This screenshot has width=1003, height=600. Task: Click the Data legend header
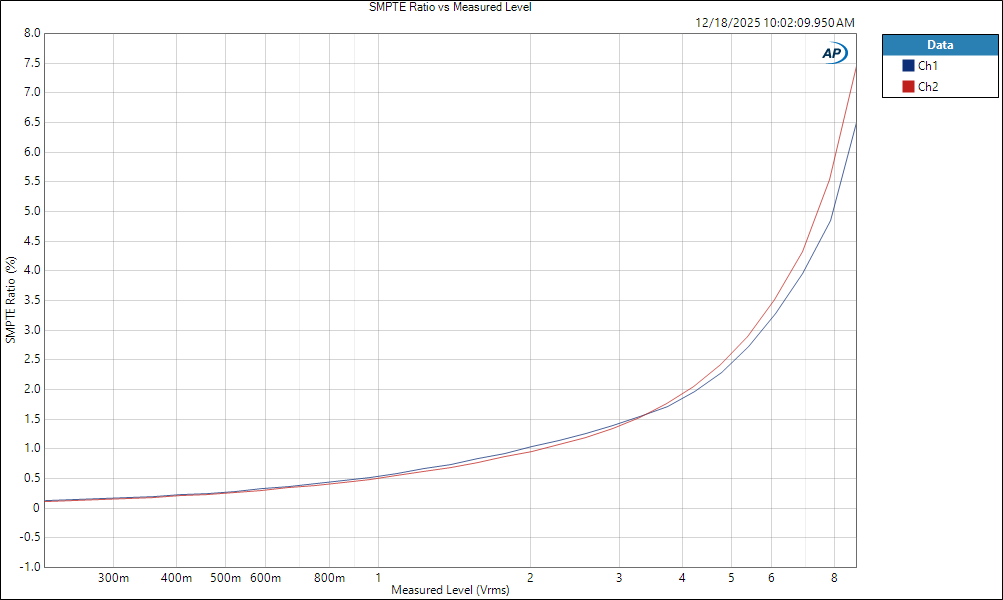pyautogui.click(x=939, y=45)
